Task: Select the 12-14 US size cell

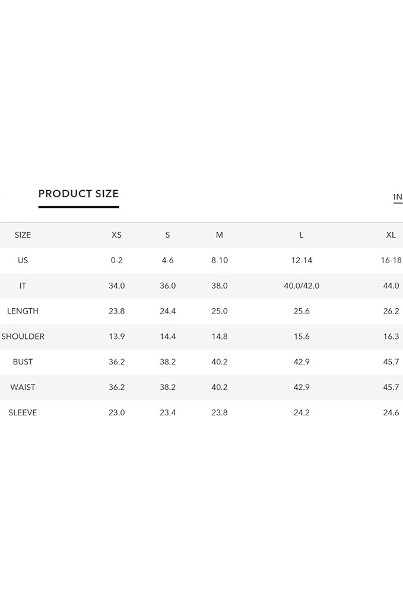Action: 301,260
